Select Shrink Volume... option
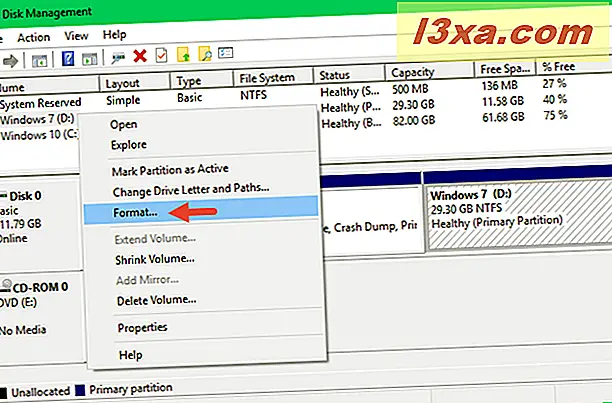The image size is (612, 403). [155, 259]
